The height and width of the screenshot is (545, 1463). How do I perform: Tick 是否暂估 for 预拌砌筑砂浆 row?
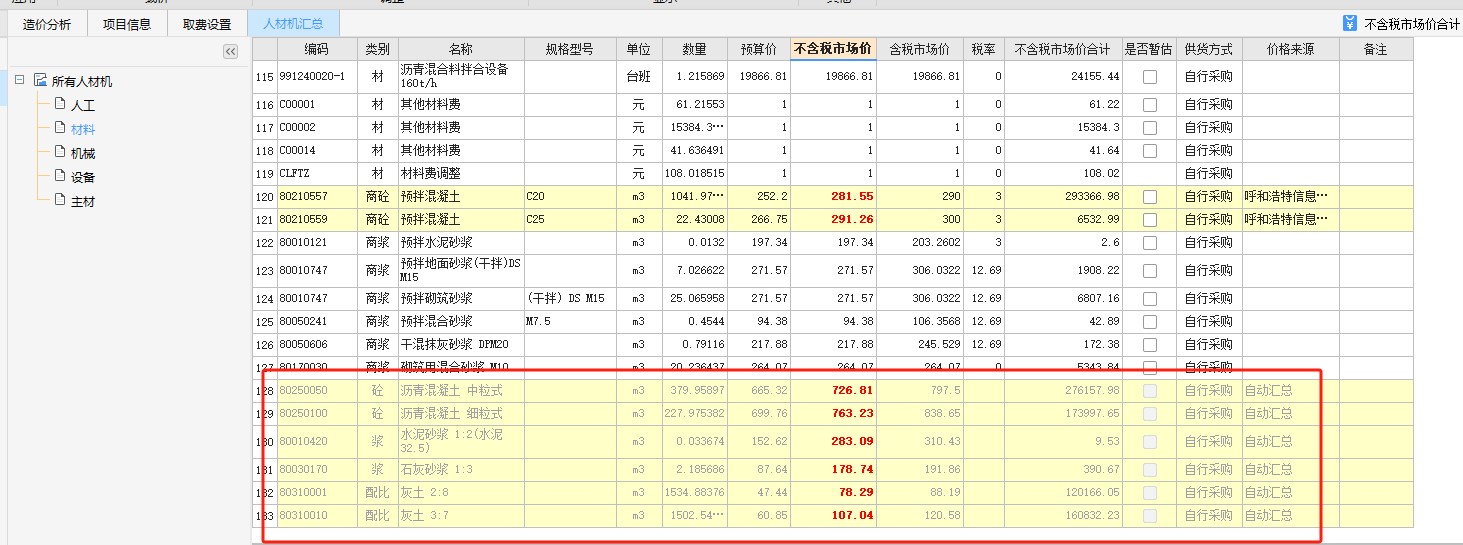(x=1150, y=299)
